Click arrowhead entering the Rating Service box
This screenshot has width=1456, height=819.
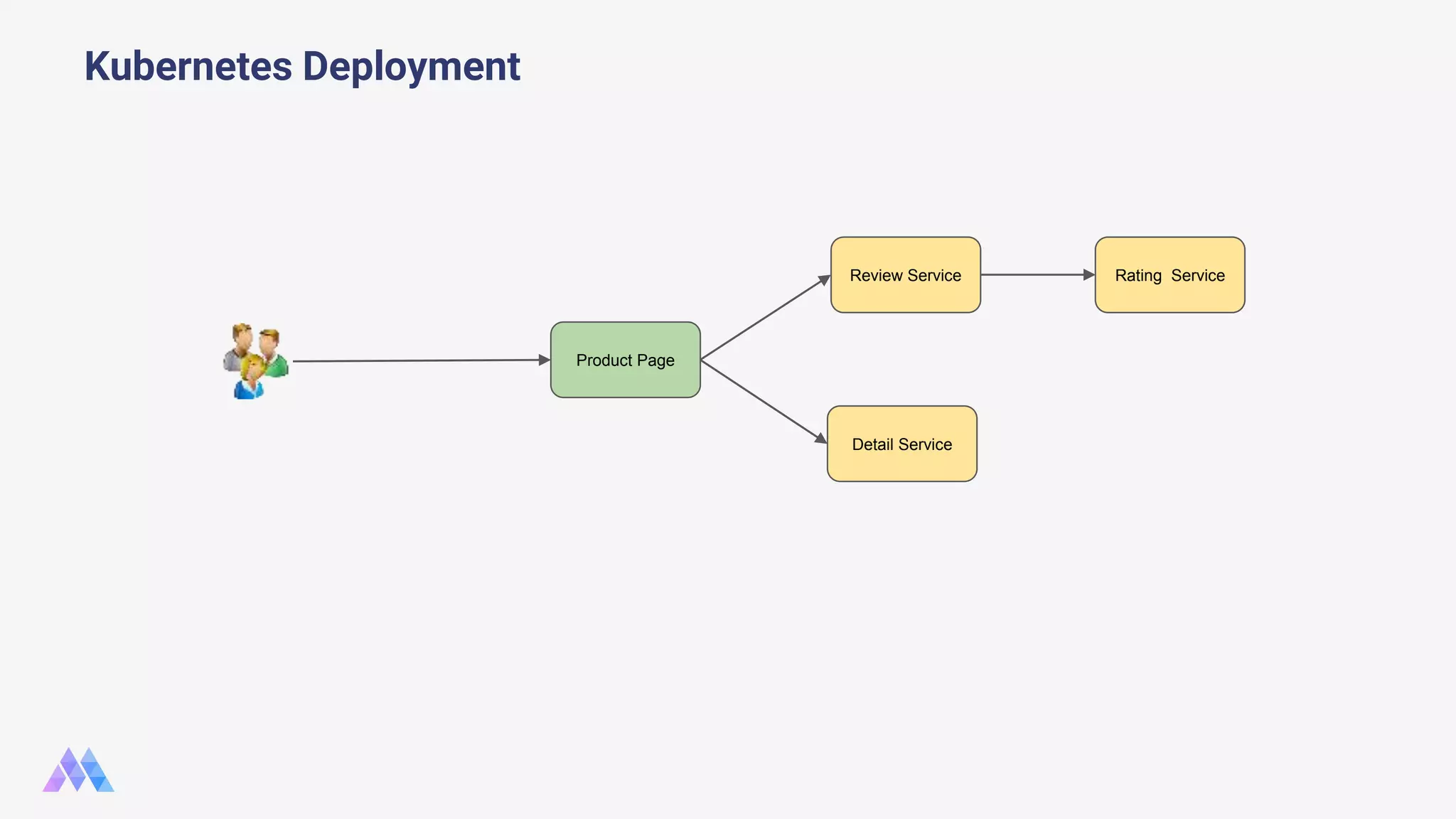point(1088,274)
